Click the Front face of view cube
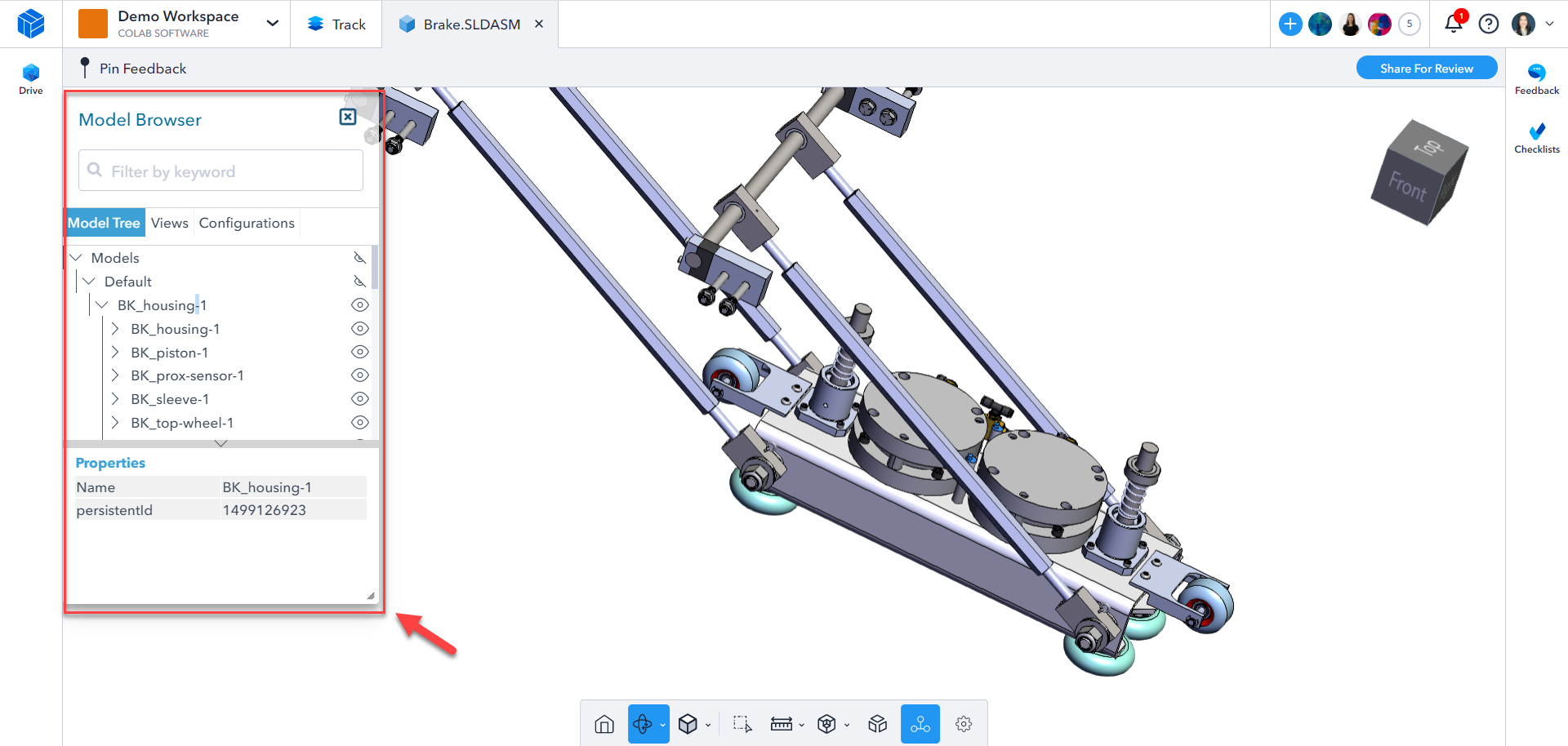 1407,187
